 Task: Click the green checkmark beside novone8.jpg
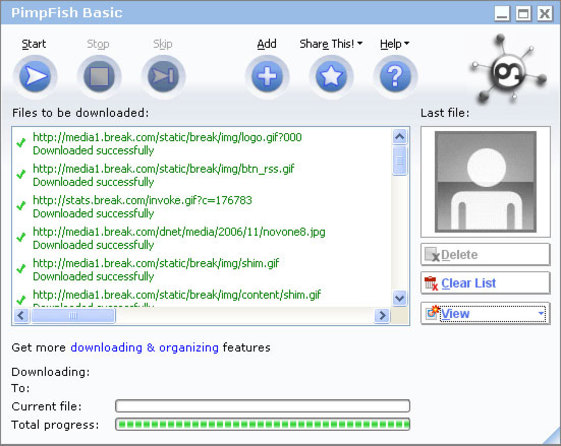(x=21, y=237)
